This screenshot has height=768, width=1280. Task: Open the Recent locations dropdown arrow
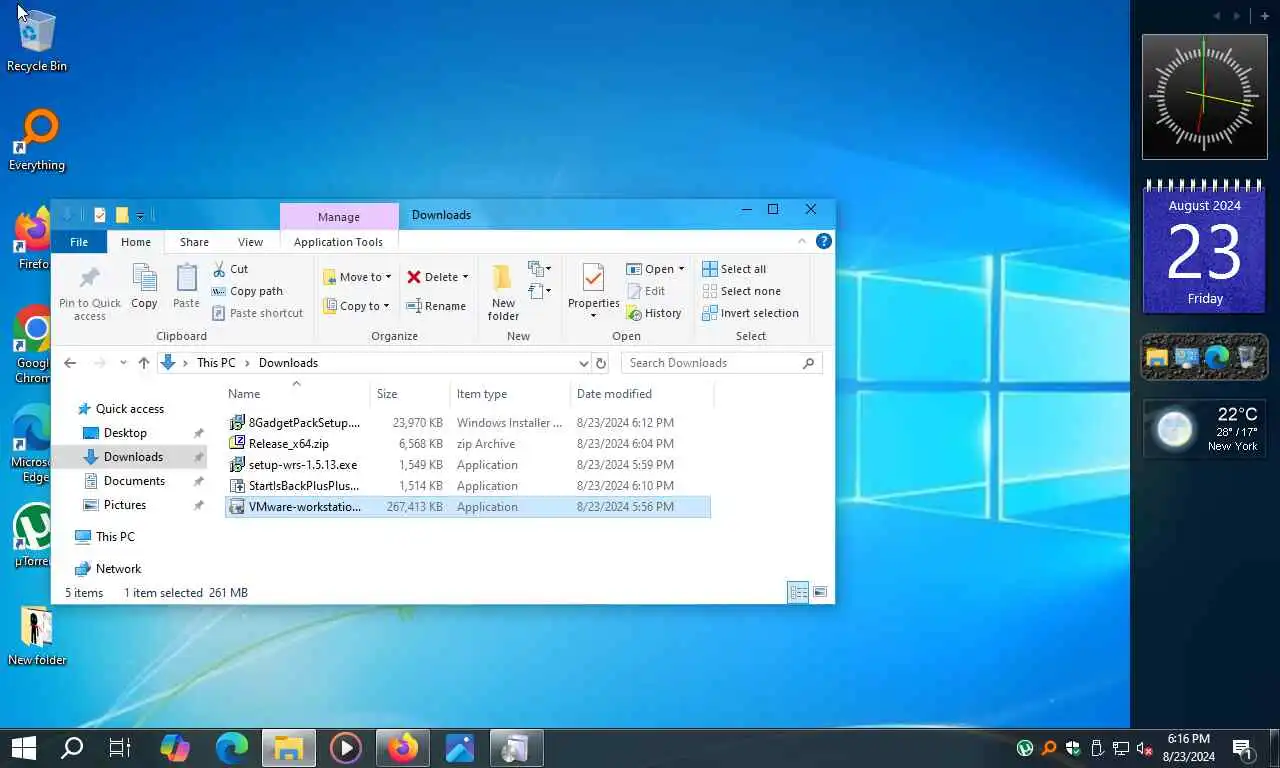point(123,363)
